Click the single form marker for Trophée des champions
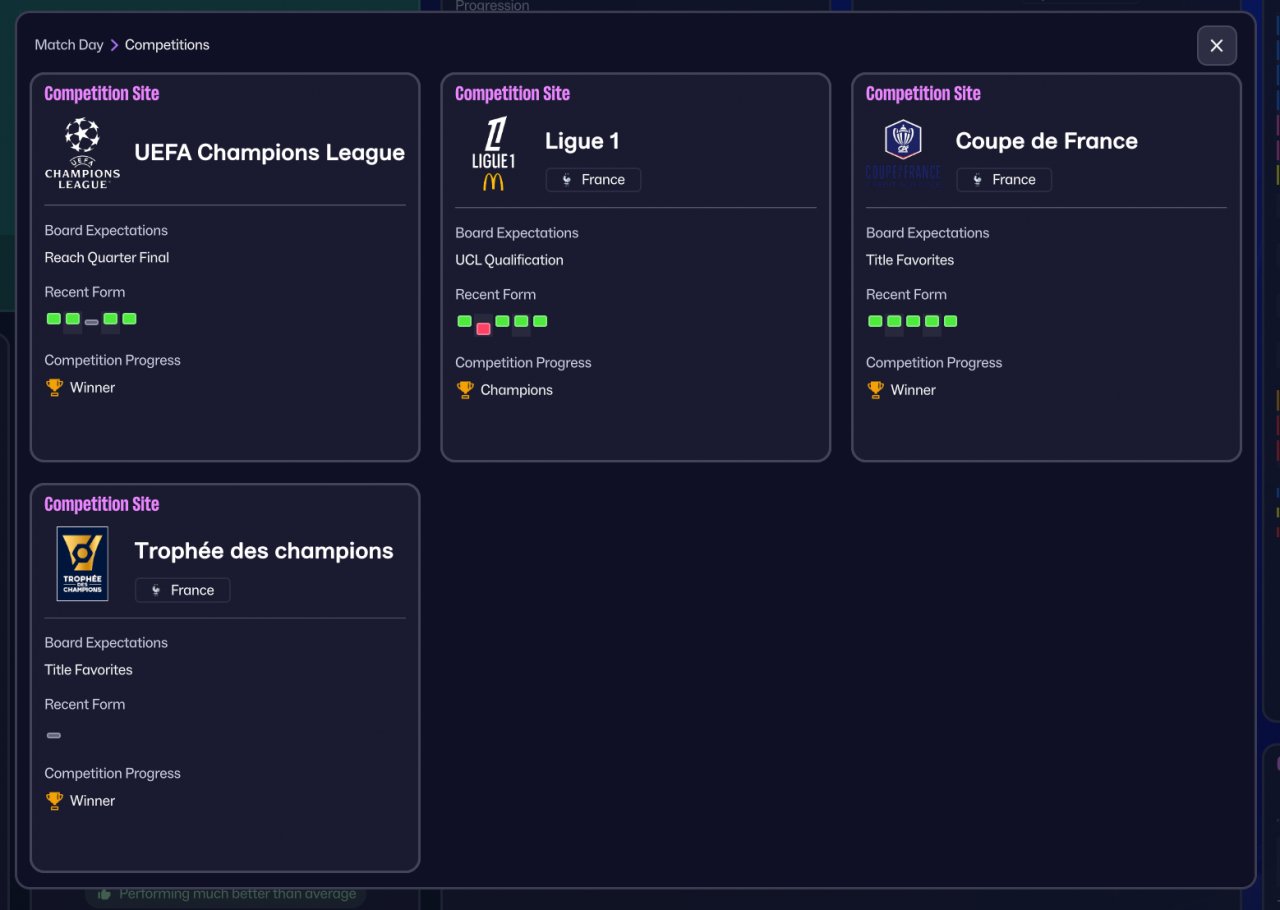The height and width of the screenshot is (910, 1280). tap(54, 735)
